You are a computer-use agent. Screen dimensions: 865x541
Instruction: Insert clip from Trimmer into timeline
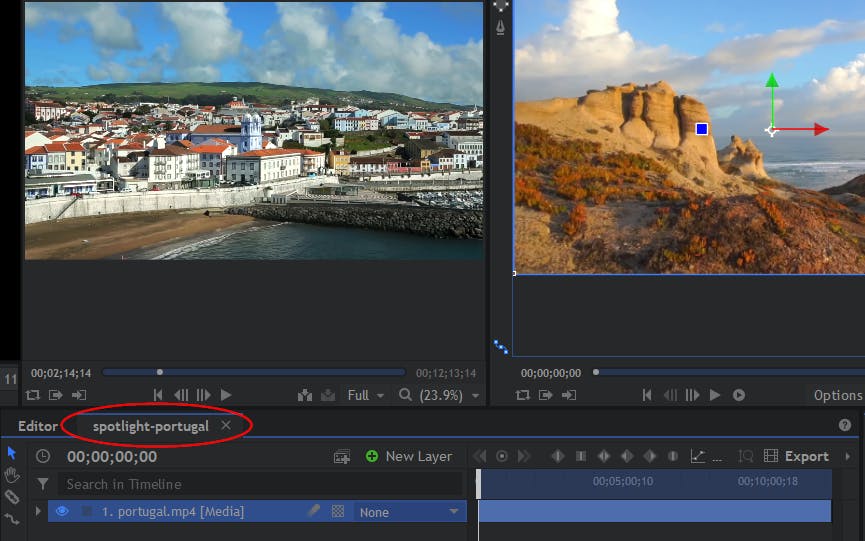[305, 395]
